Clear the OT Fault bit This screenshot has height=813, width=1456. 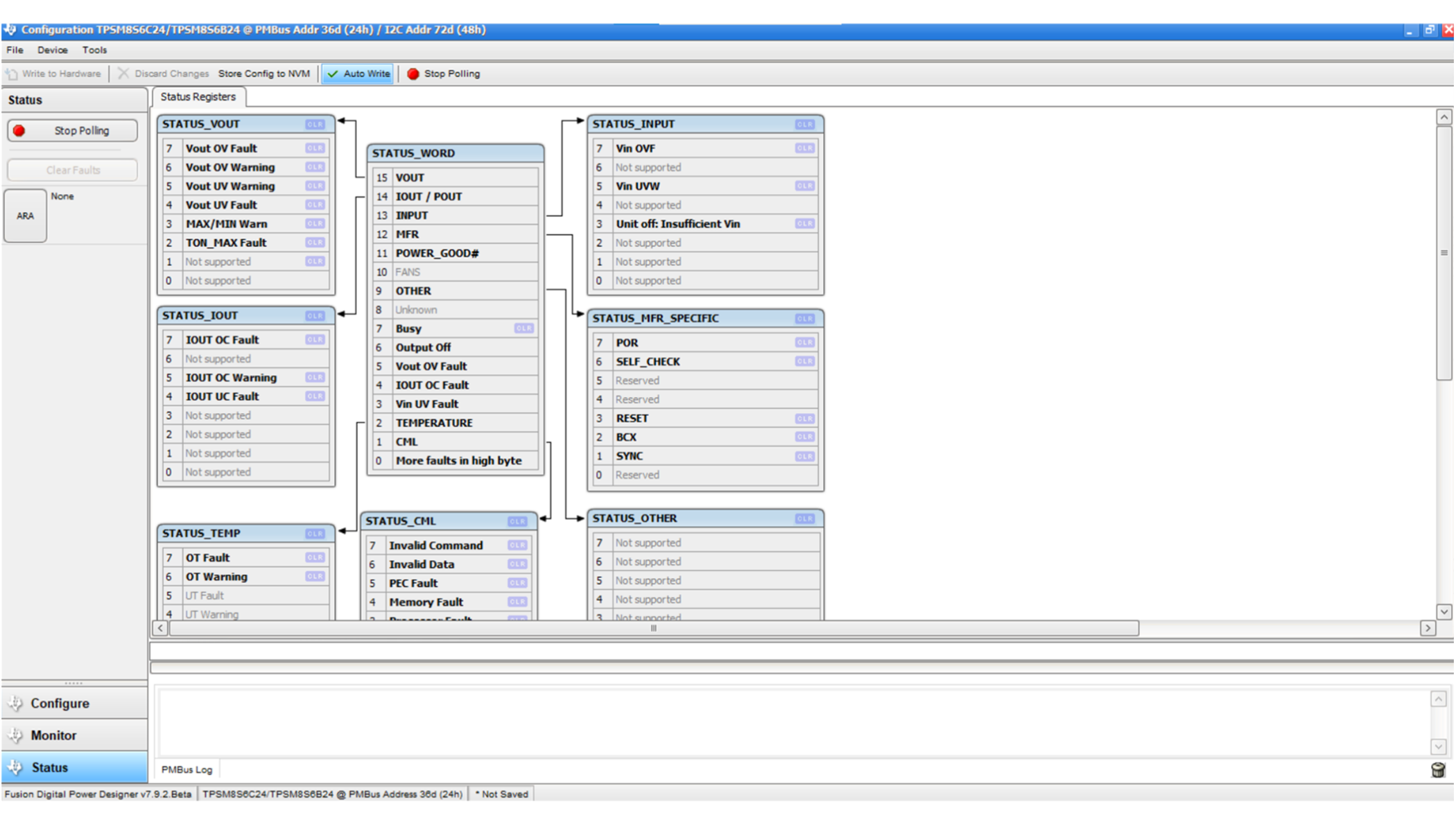pyautogui.click(x=315, y=558)
